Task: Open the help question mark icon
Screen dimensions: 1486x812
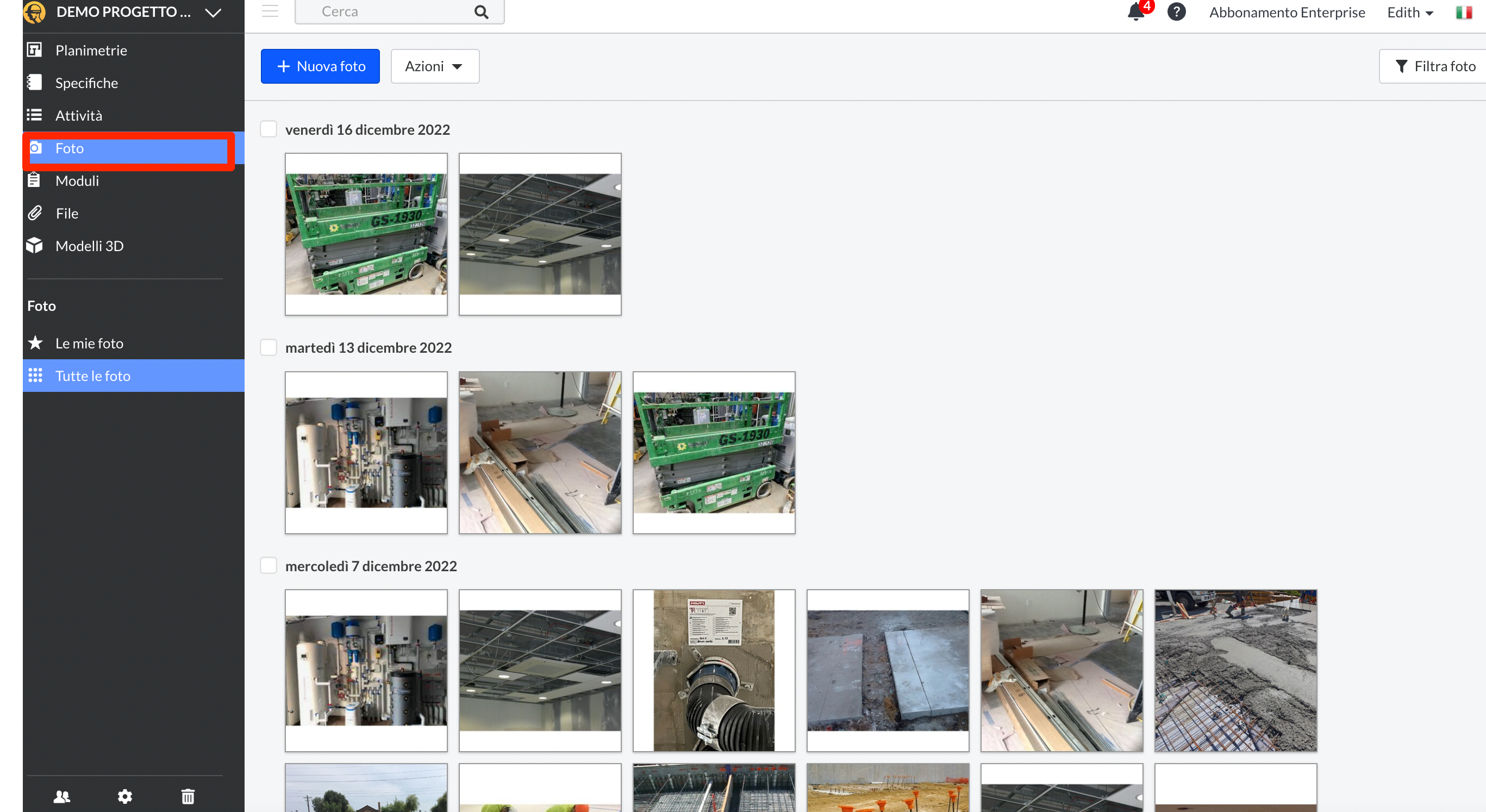Action: pos(1177,11)
